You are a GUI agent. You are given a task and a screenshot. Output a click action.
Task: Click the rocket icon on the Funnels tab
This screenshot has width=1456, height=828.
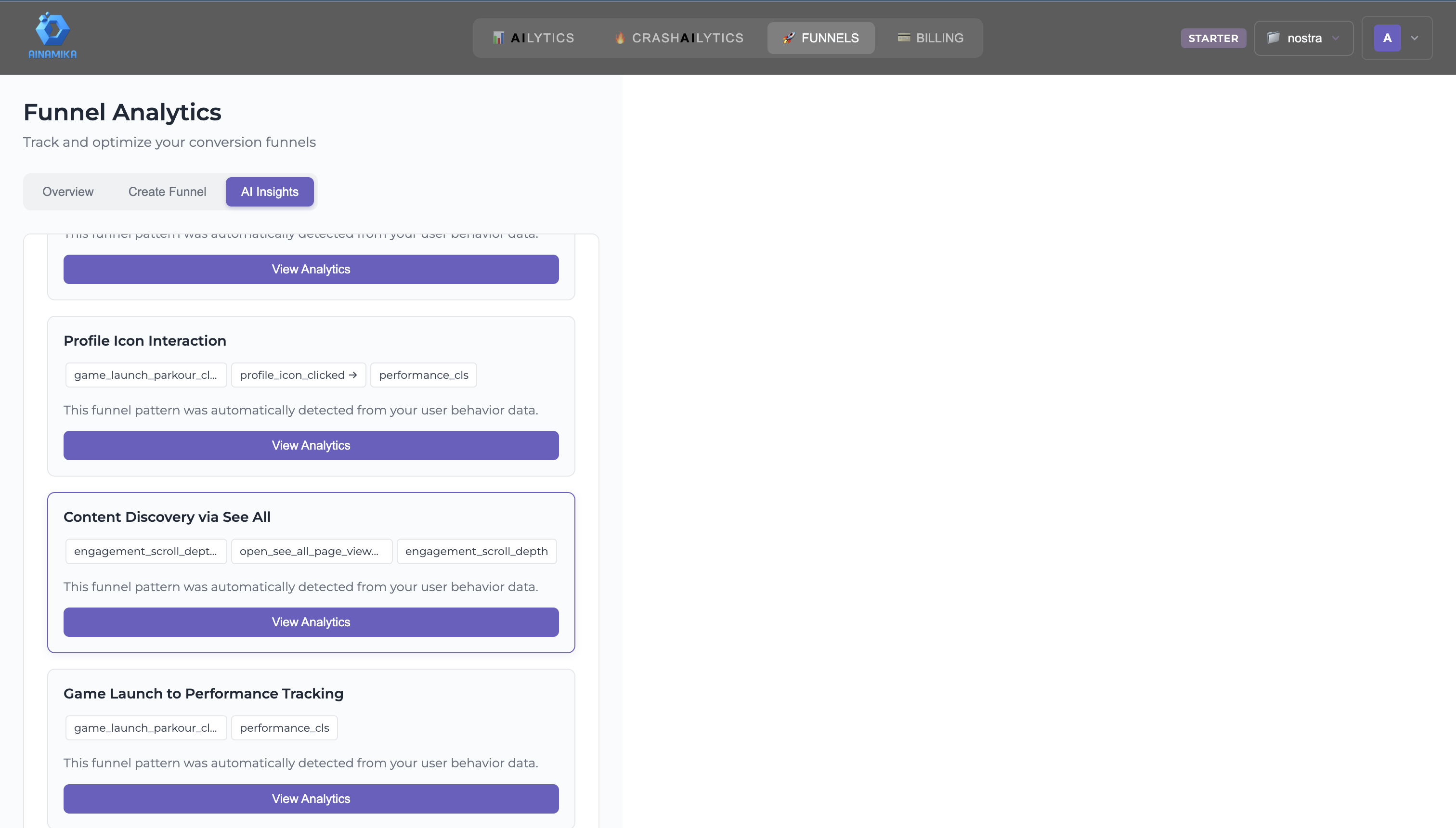(x=788, y=38)
